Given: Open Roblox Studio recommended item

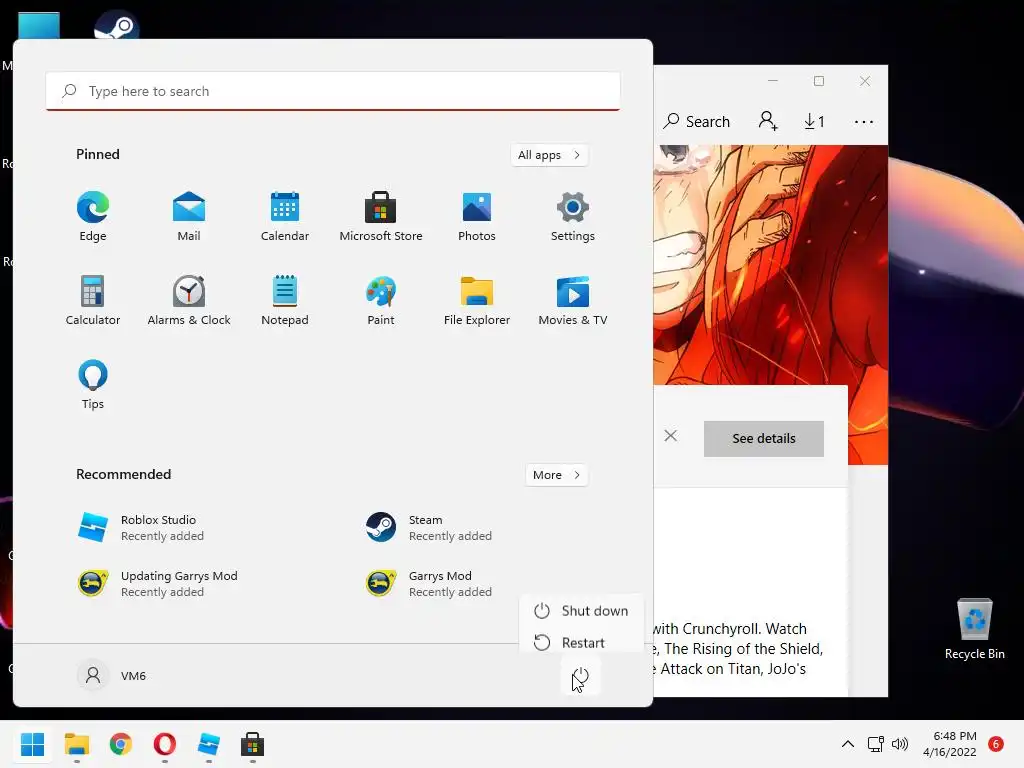Looking at the screenshot, I should click(140, 528).
